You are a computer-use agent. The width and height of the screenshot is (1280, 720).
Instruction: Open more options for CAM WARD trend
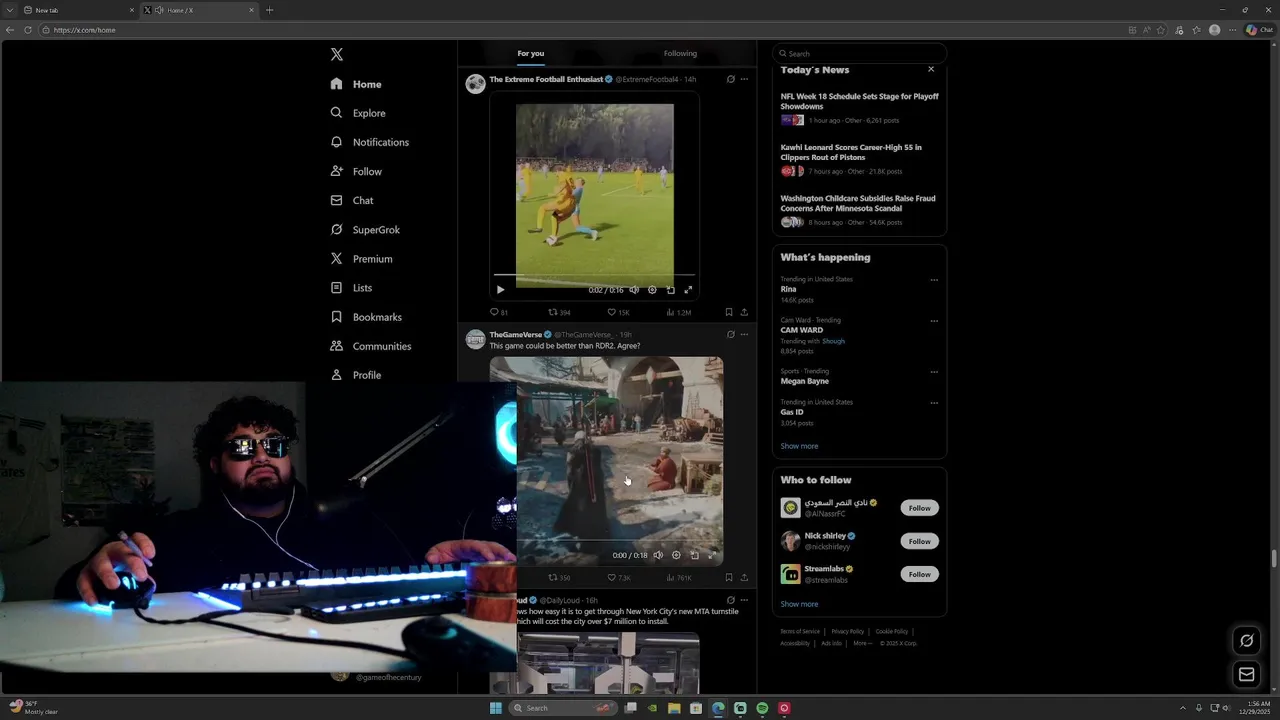tap(934, 321)
